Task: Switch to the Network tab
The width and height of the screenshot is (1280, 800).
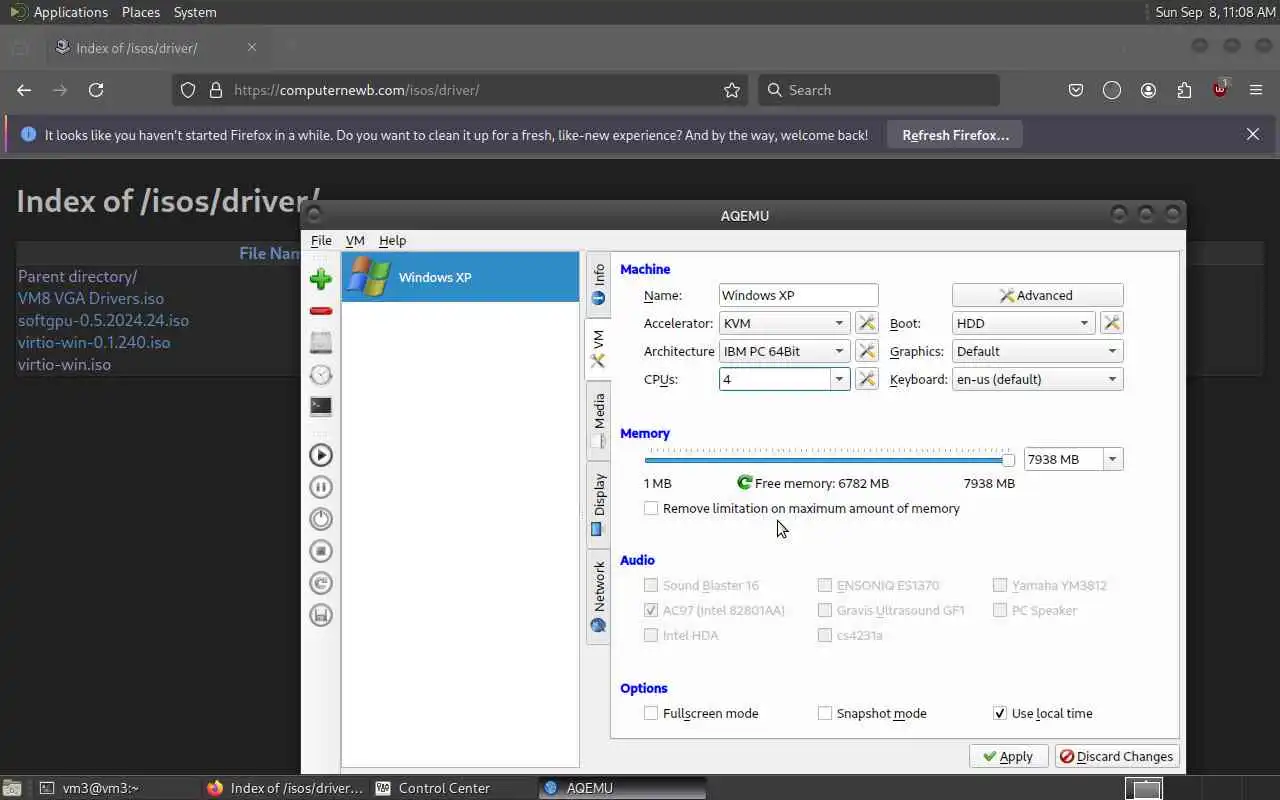Action: coord(598,596)
